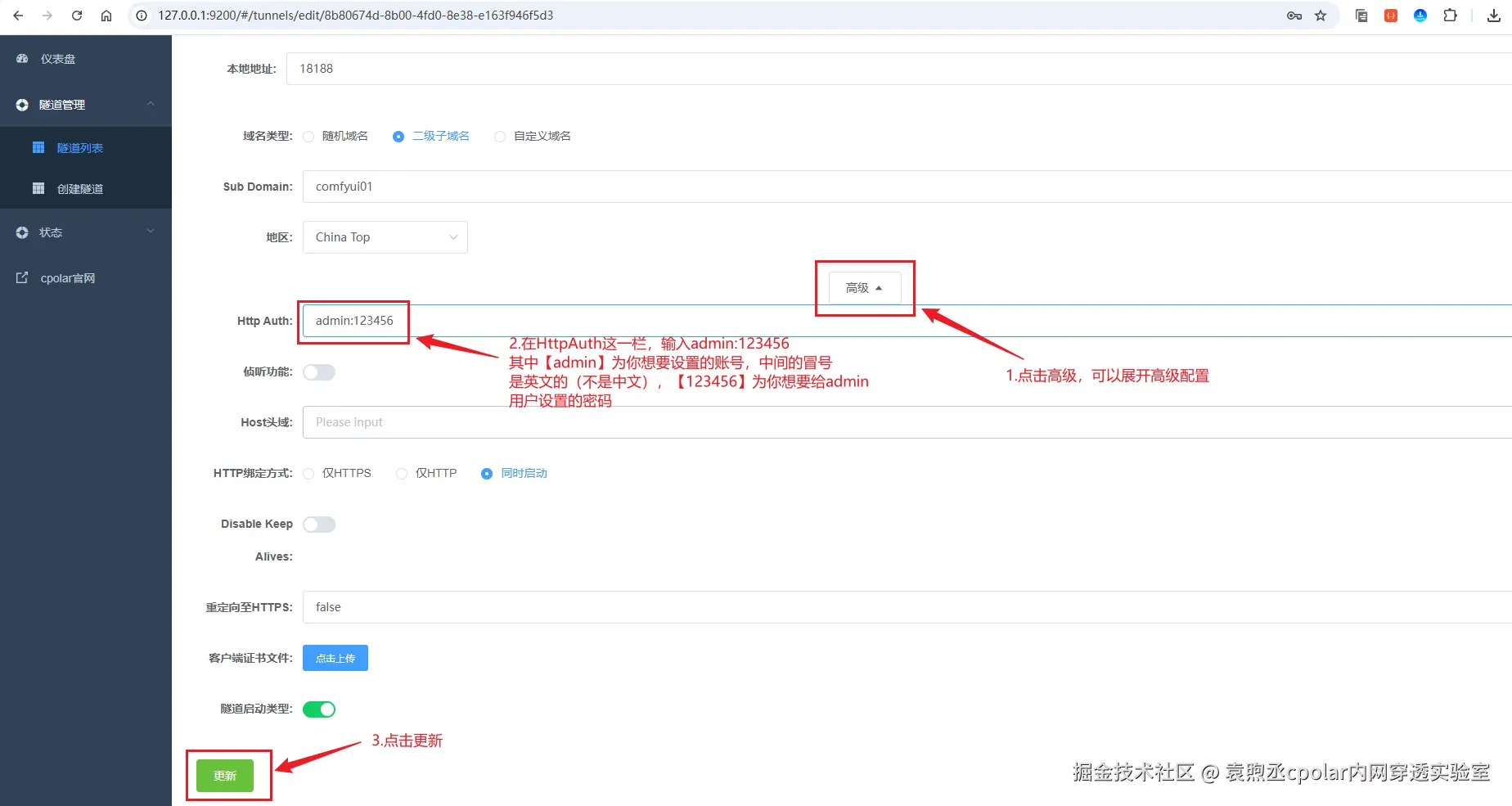Viewport: 1512px width, 806px height.
Task: Go back to the previous browser page
Action: click(x=18, y=16)
